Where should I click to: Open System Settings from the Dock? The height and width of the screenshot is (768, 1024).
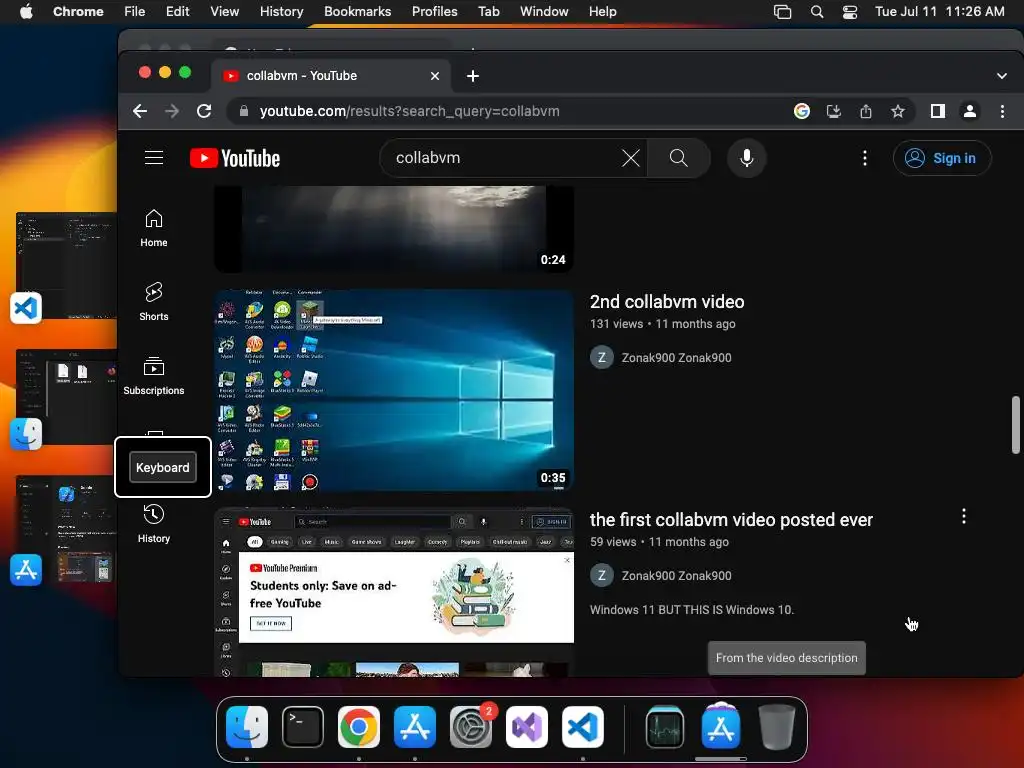coord(471,727)
